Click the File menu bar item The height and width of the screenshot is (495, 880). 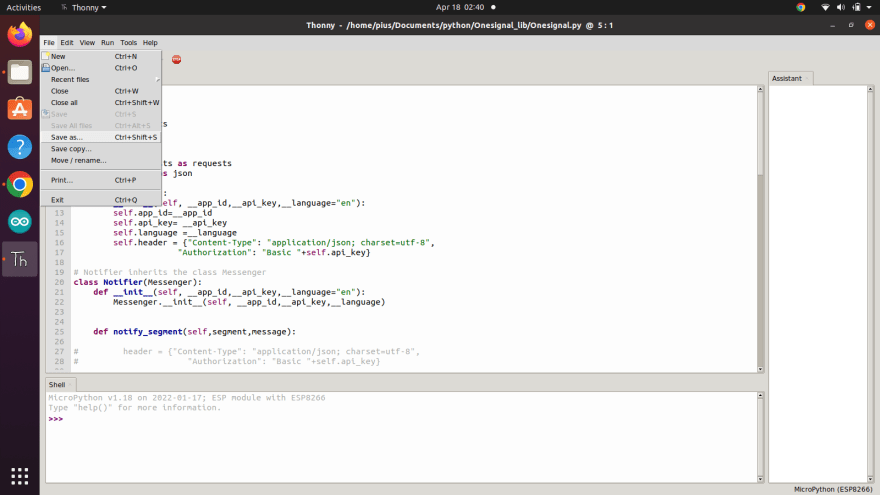click(x=49, y=43)
